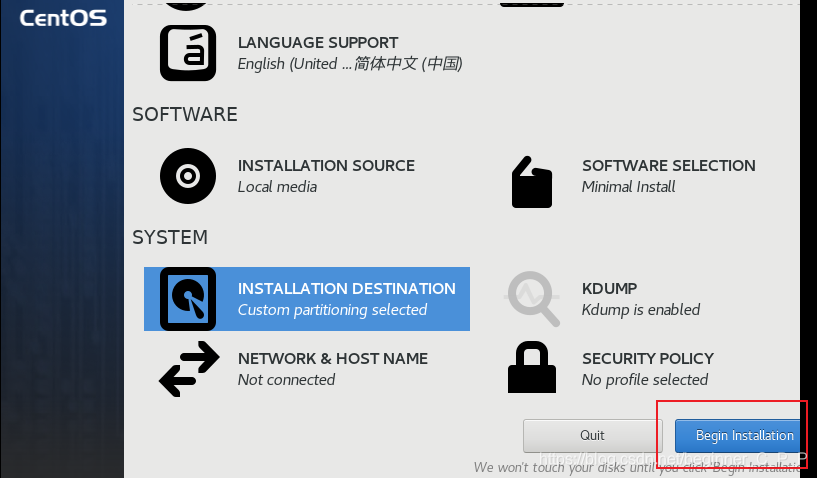Select INSTALLATION SOURCE title text
The height and width of the screenshot is (478, 817).
pos(326,166)
